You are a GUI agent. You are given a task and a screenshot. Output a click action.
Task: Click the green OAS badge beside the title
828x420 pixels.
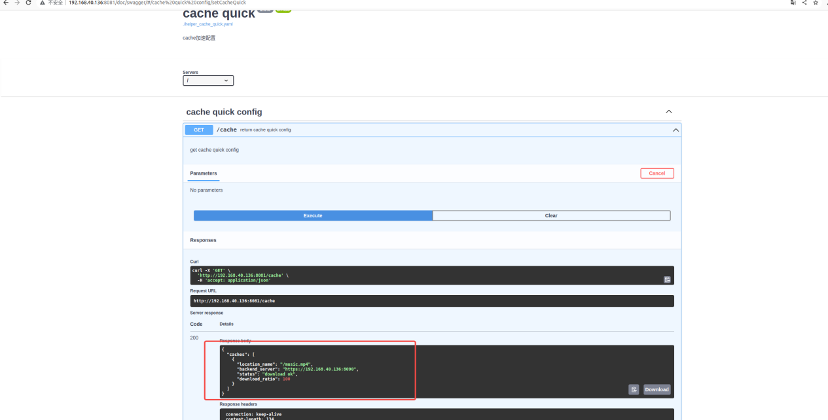click(283, 9)
